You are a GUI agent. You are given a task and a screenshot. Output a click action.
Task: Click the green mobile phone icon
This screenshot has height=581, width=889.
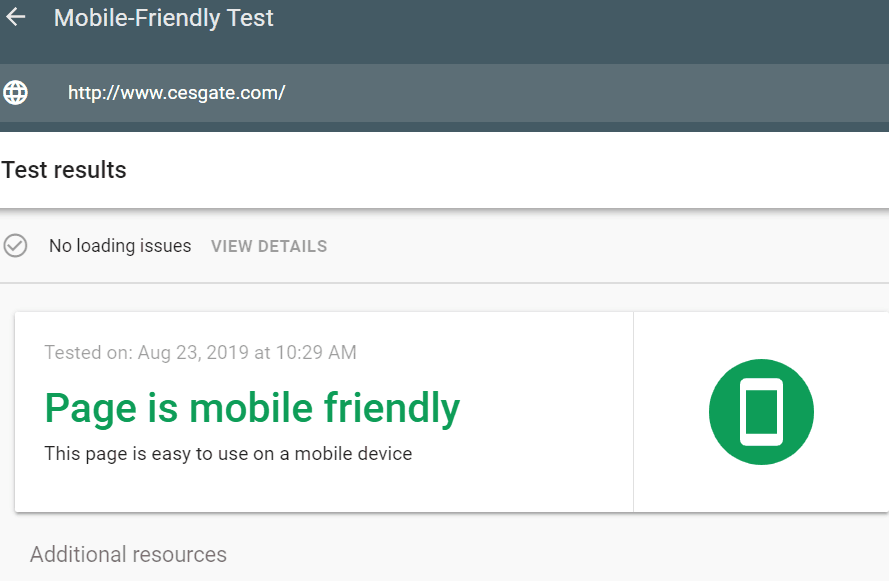[x=761, y=412]
